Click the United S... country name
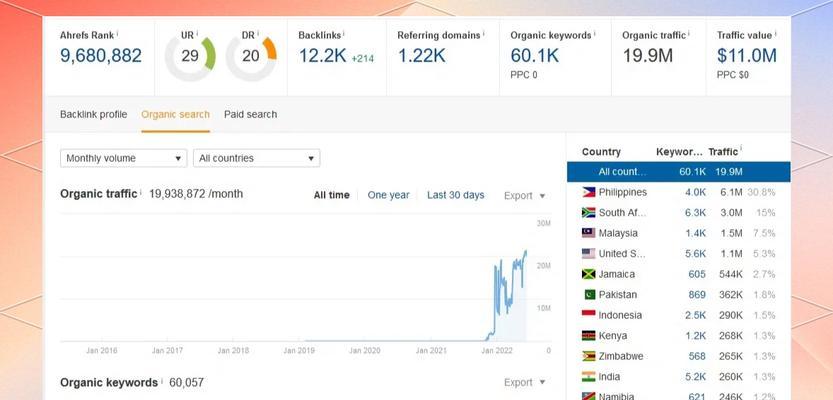This screenshot has height=400, width=833. point(622,253)
